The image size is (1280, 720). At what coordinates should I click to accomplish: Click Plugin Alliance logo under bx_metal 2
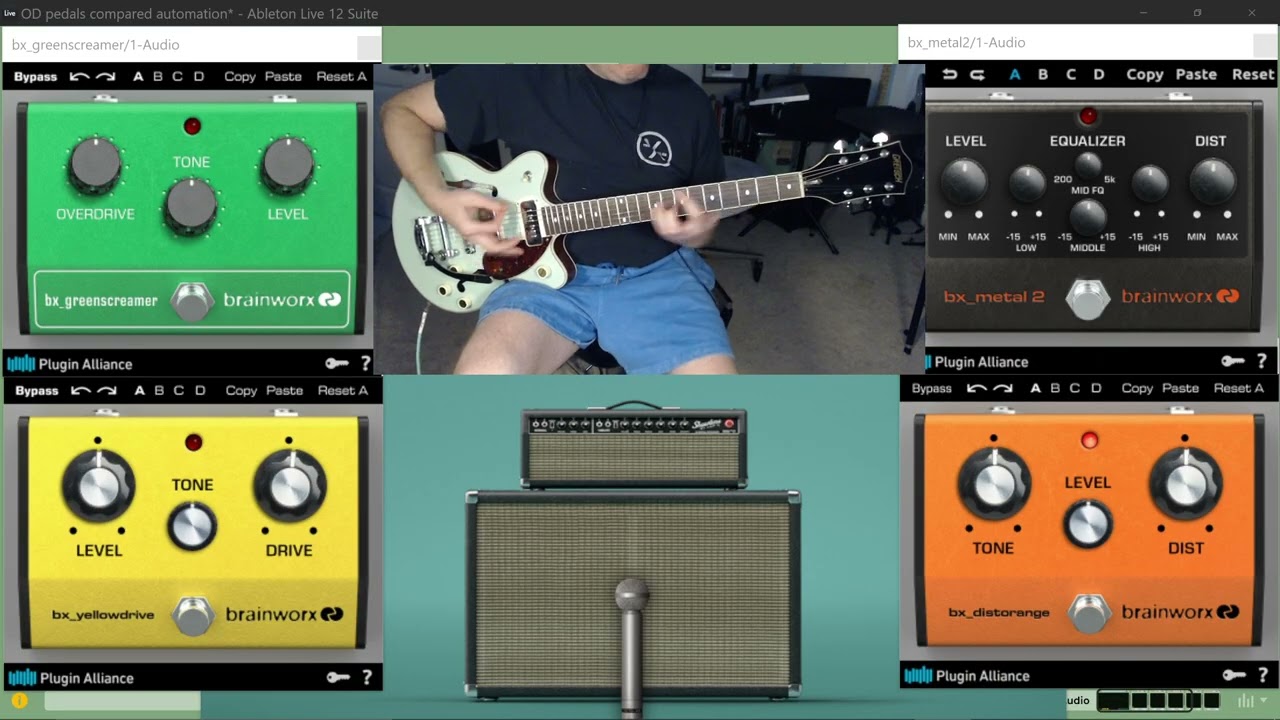click(x=977, y=362)
